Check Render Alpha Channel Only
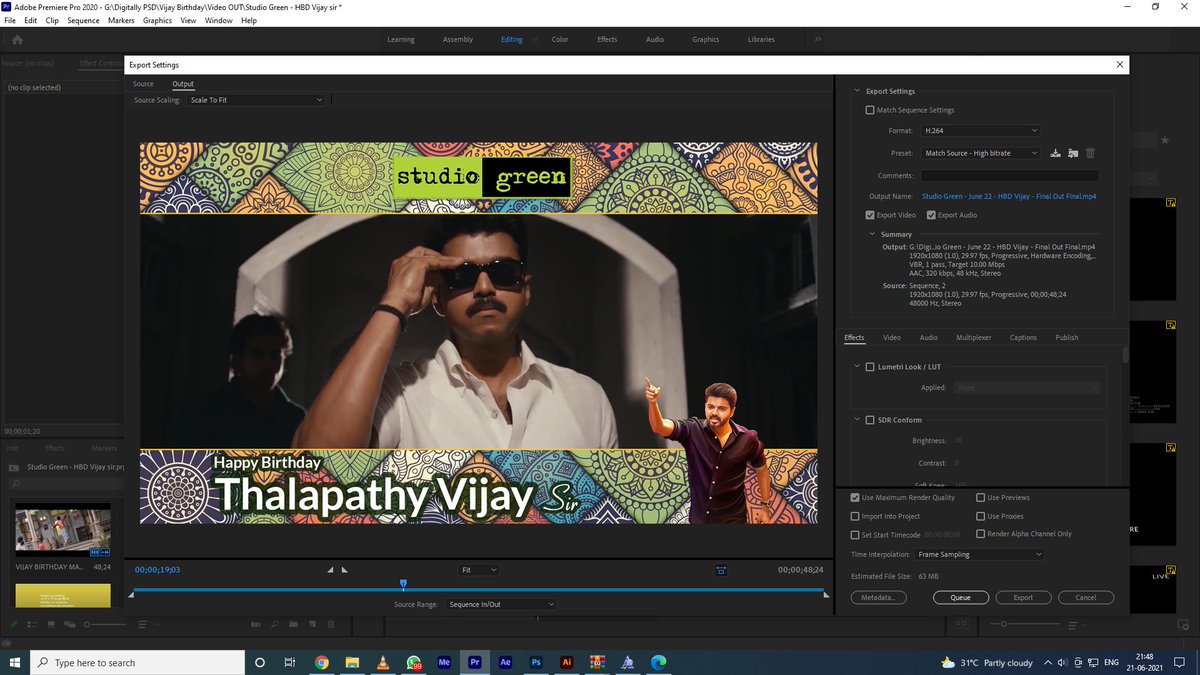This screenshot has width=1200, height=675. tap(981, 534)
